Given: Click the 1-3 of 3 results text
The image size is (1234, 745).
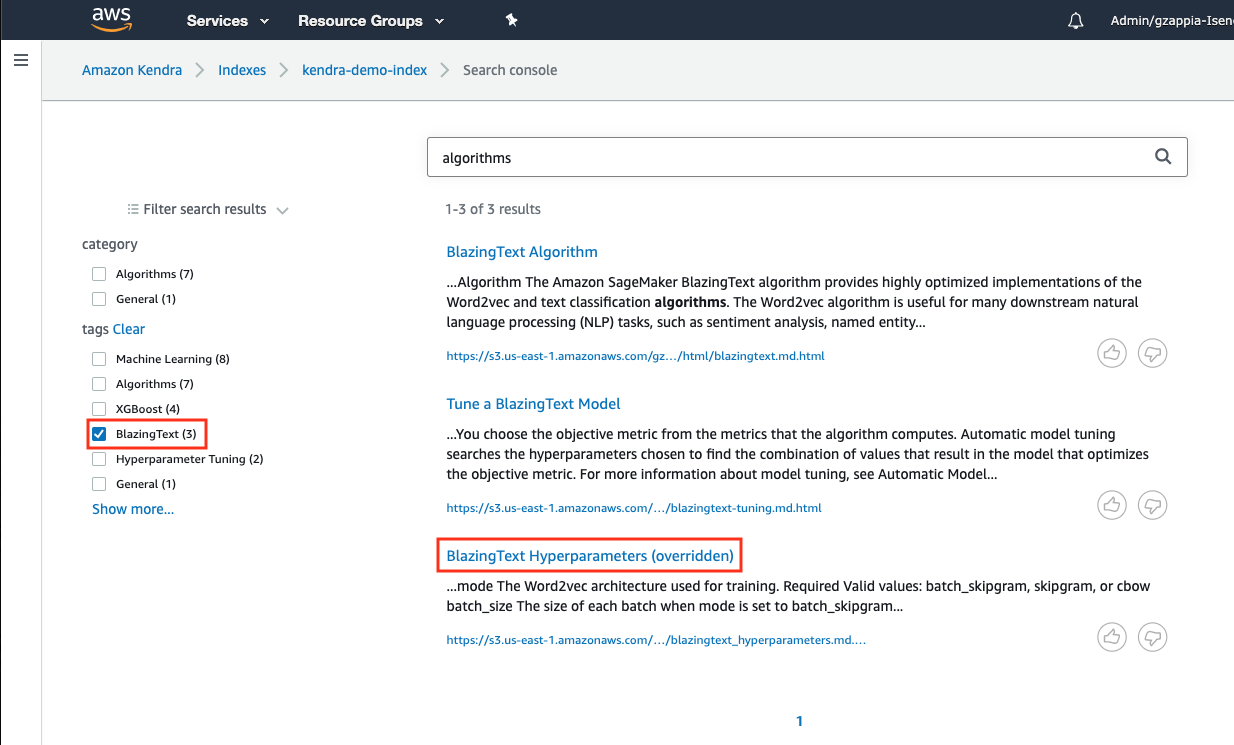Looking at the screenshot, I should [x=493, y=209].
